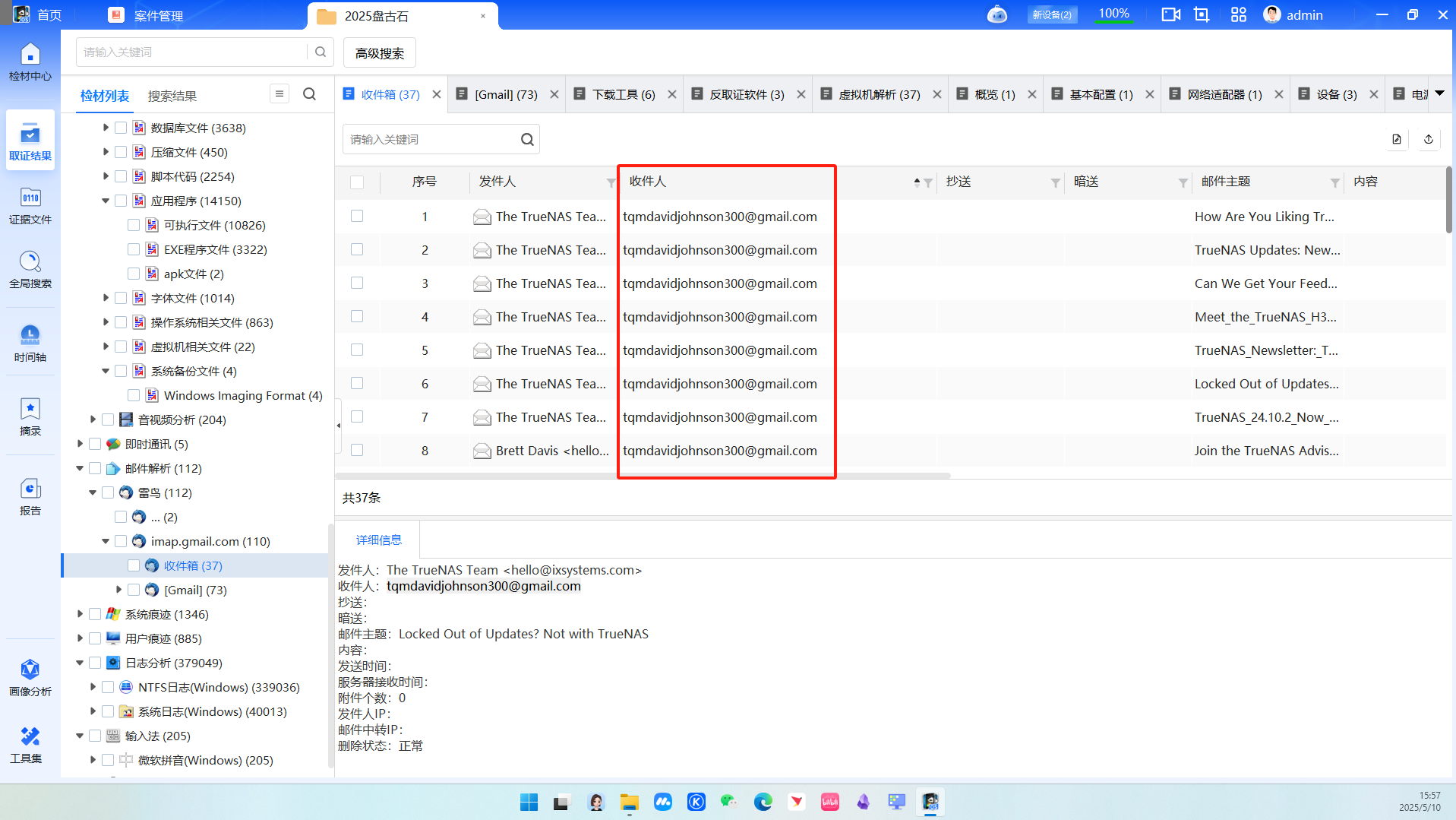This screenshot has width=1456, height=820.
Task: Click the 高级搜索 button
Action: point(380,53)
